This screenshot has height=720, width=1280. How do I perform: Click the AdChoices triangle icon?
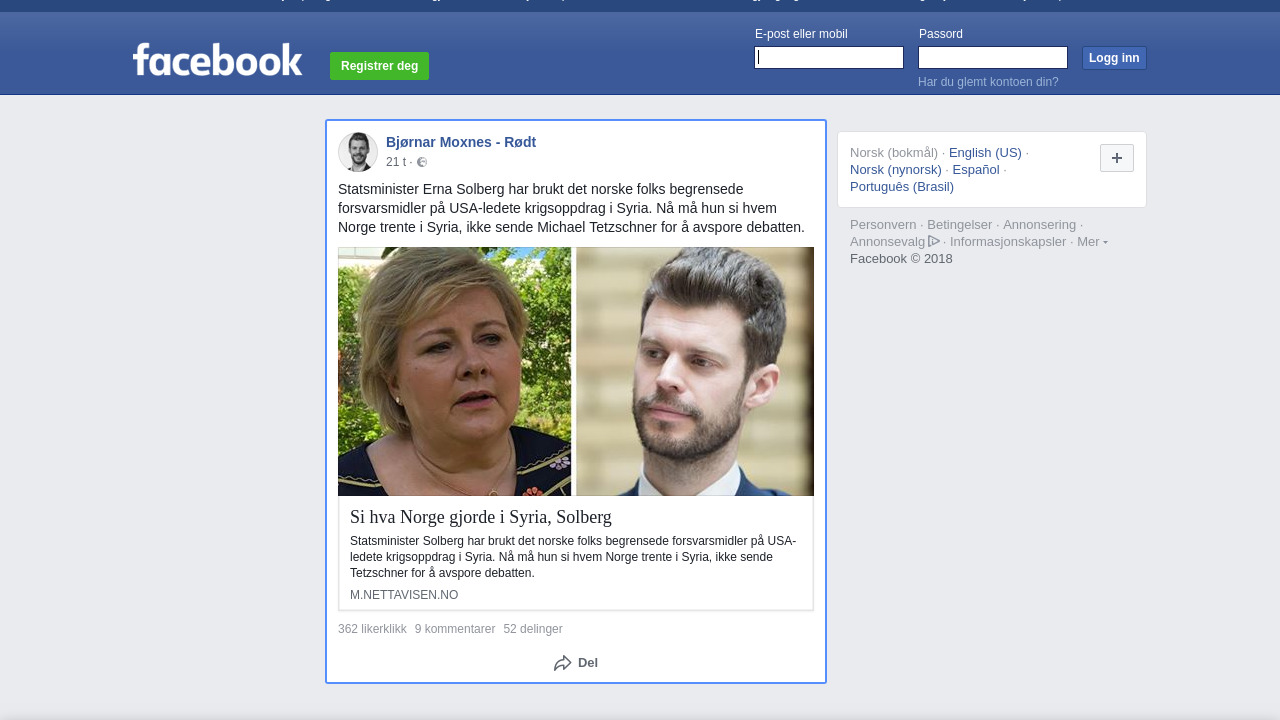pyautogui.click(x=934, y=241)
